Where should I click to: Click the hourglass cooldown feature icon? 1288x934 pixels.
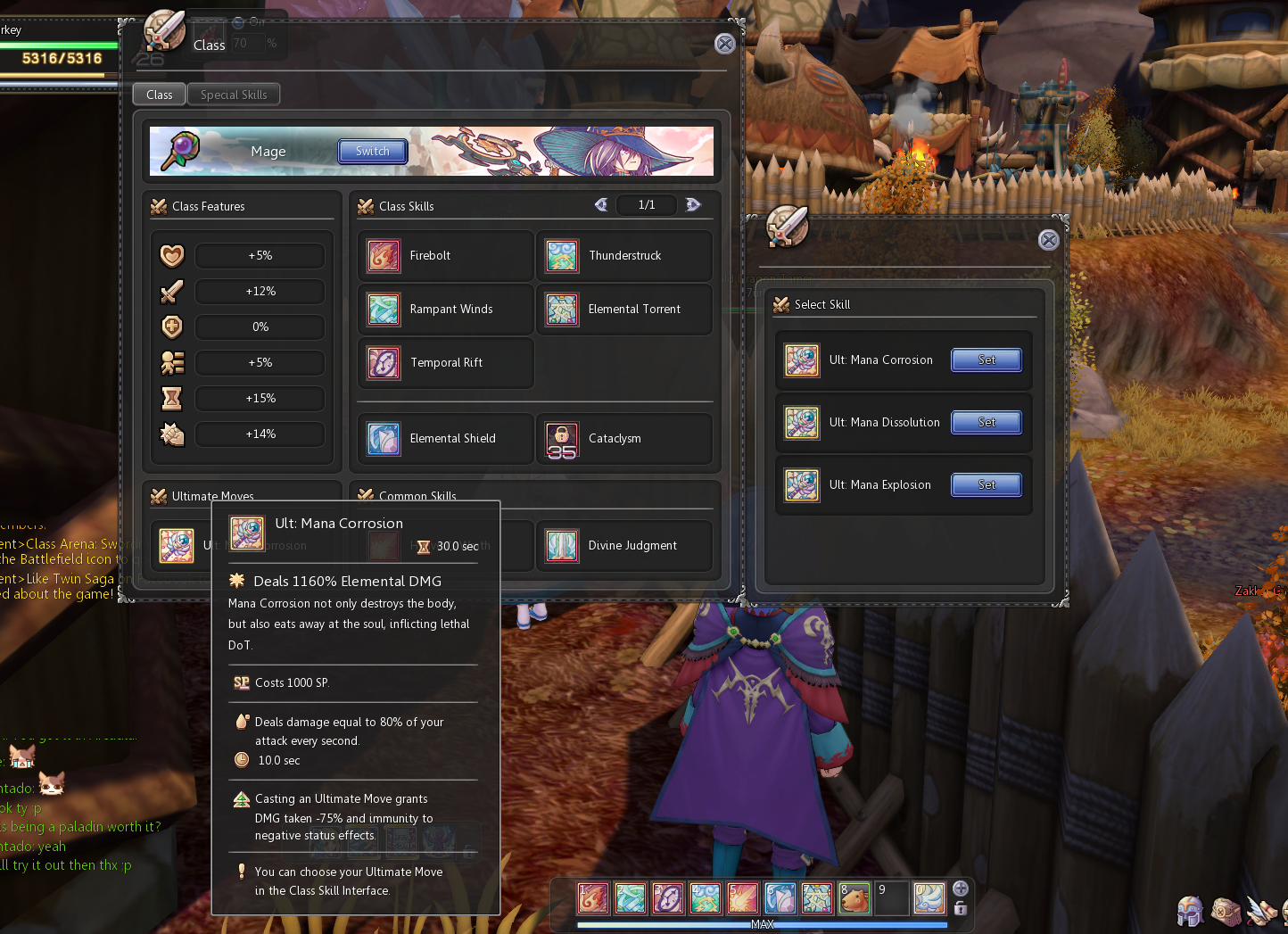click(172, 399)
